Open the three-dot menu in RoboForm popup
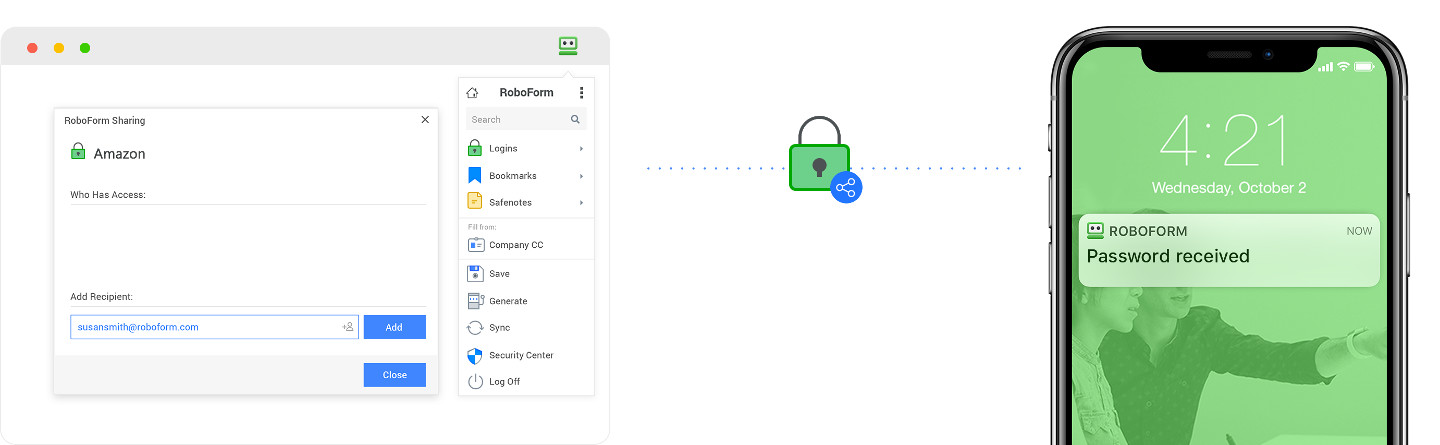The image size is (1440, 445). pos(581,93)
